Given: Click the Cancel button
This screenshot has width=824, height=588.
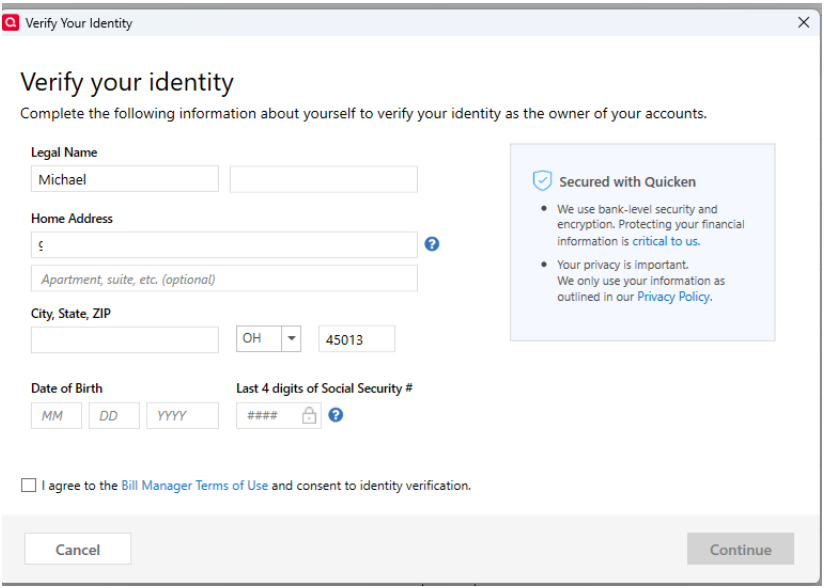Looking at the screenshot, I should [x=78, y=549].
